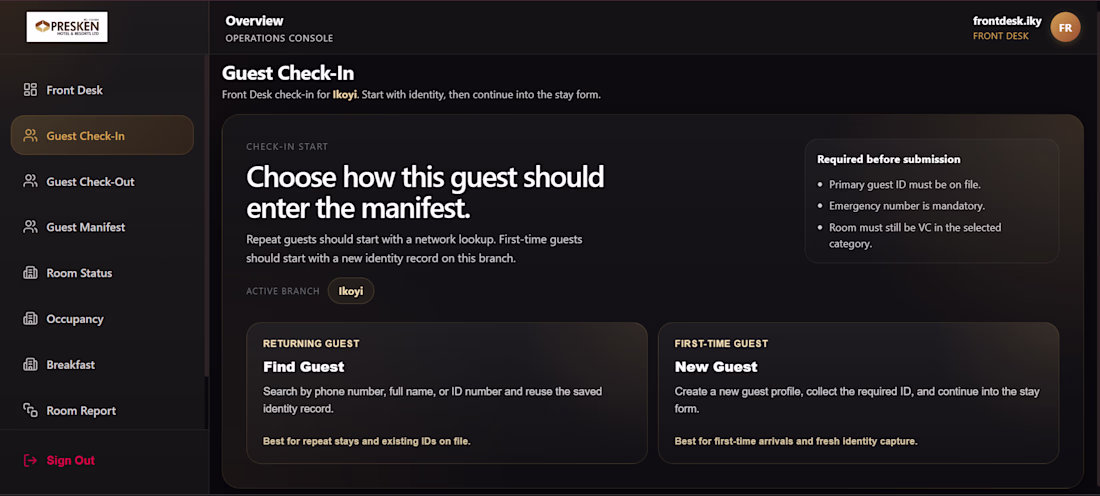Click the Guest Check-Out sidebar icon

click(30, 182)
